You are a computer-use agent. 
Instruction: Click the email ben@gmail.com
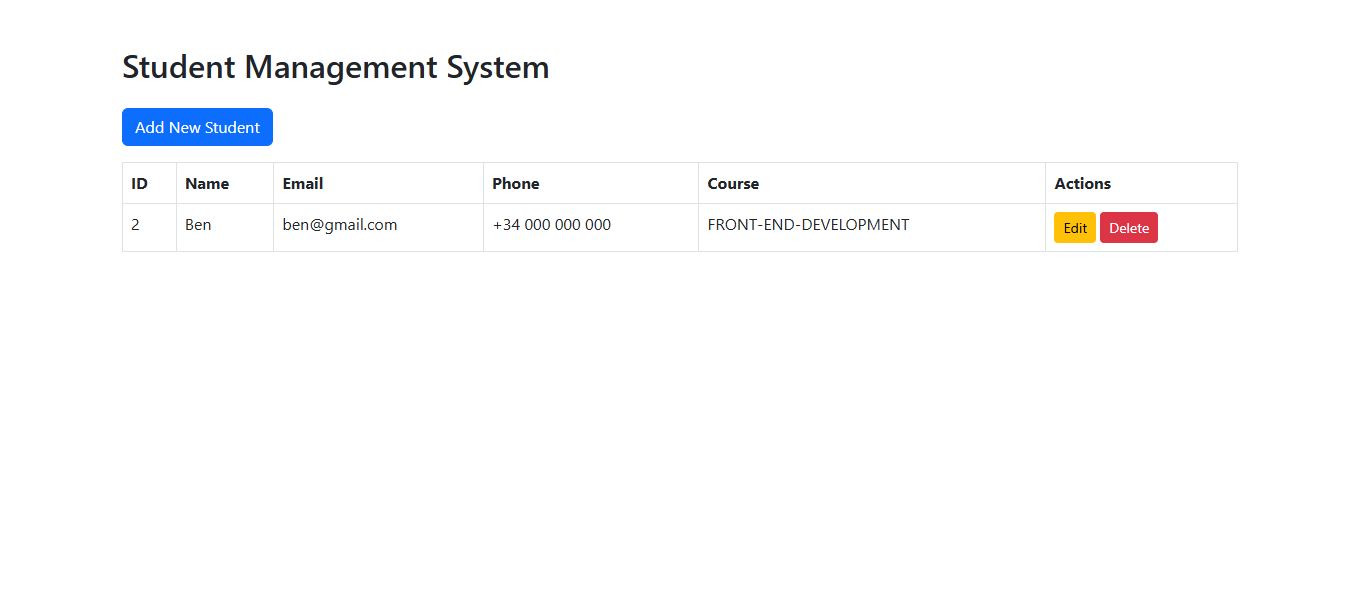coord(340,225)
